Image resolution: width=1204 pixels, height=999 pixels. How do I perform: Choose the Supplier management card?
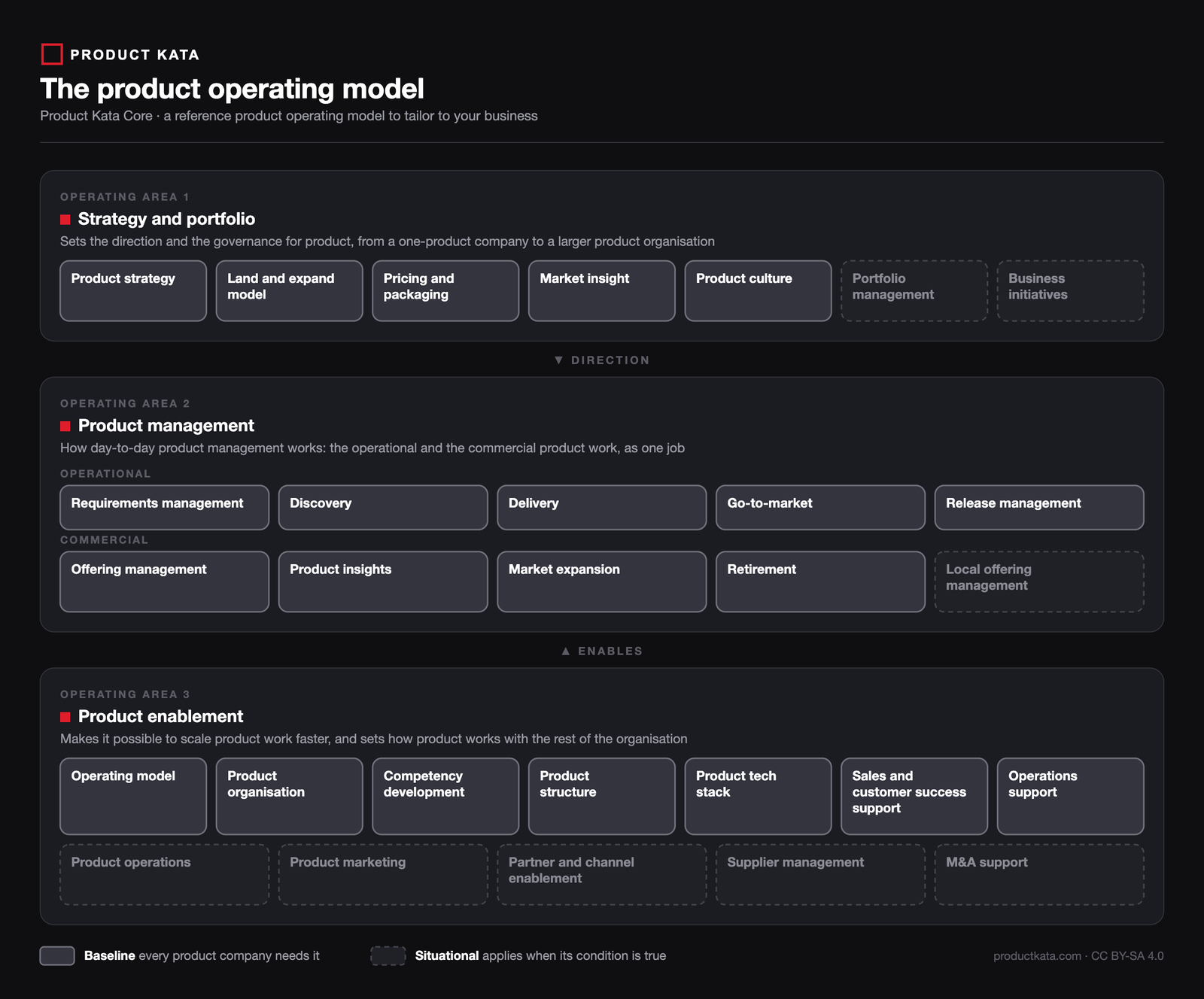click(820, 875)
